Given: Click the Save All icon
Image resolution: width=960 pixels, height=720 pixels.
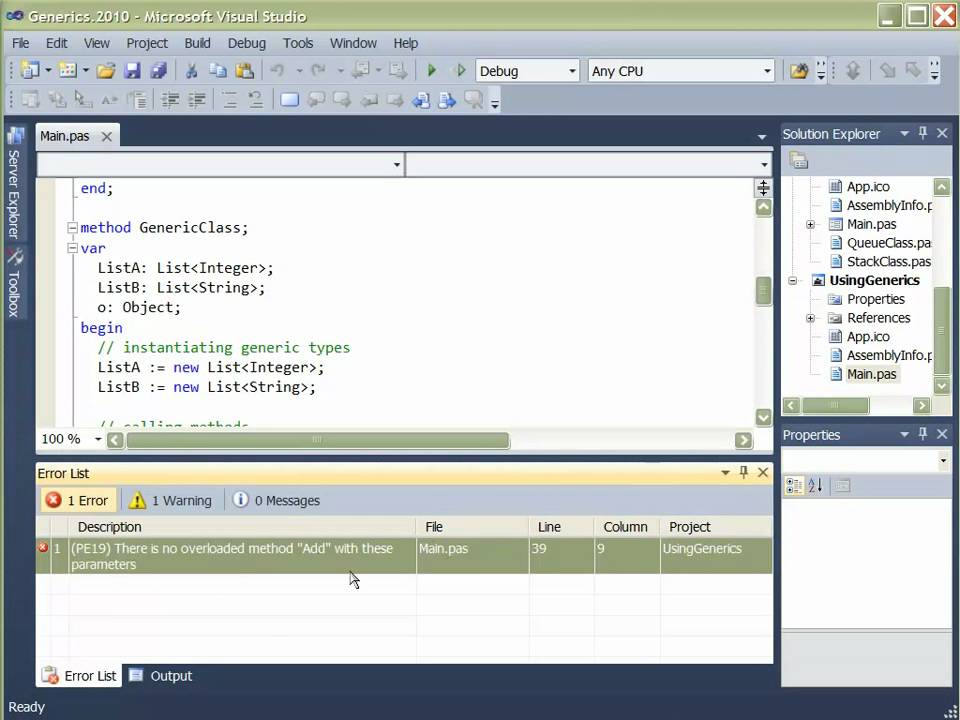Looking at the screenshot, I should pos(159,71).
